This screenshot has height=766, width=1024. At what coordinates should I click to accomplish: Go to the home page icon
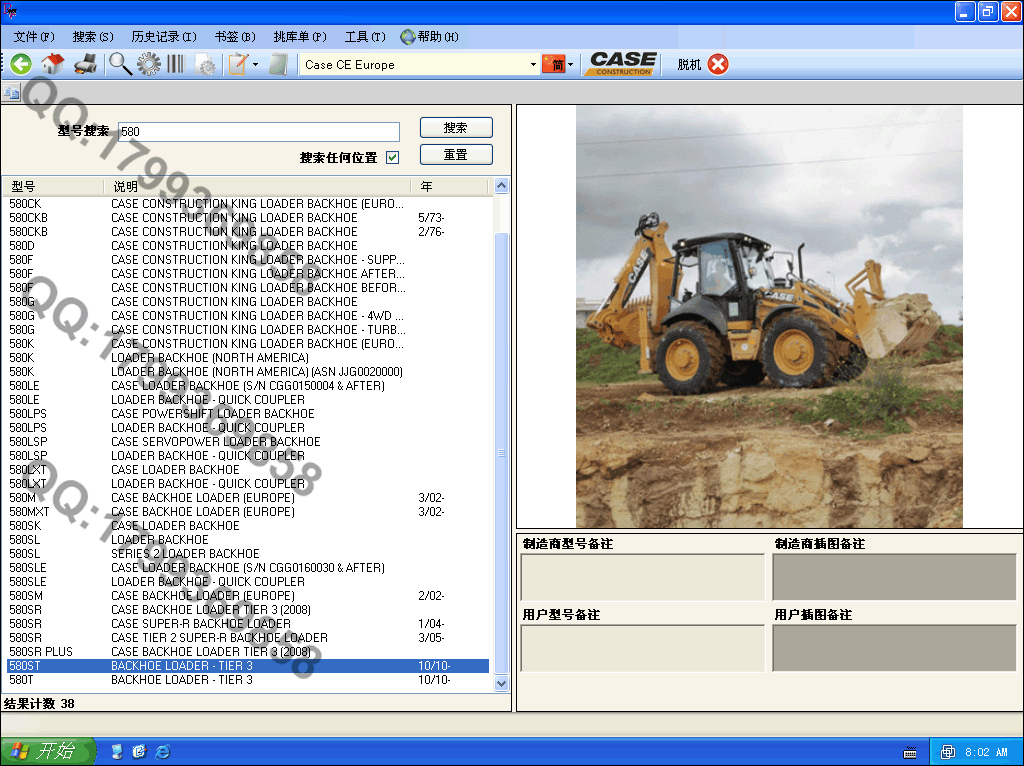(x=53, y=64)
